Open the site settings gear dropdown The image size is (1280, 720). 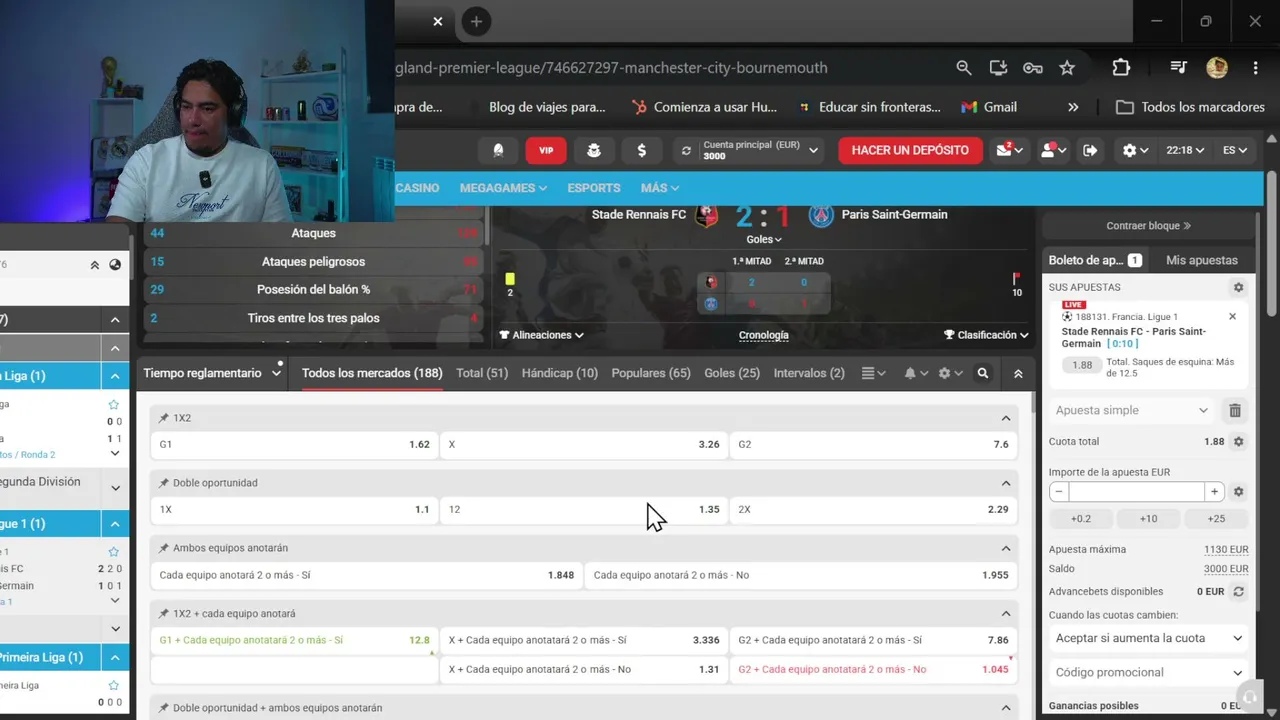click(1136, 150)
